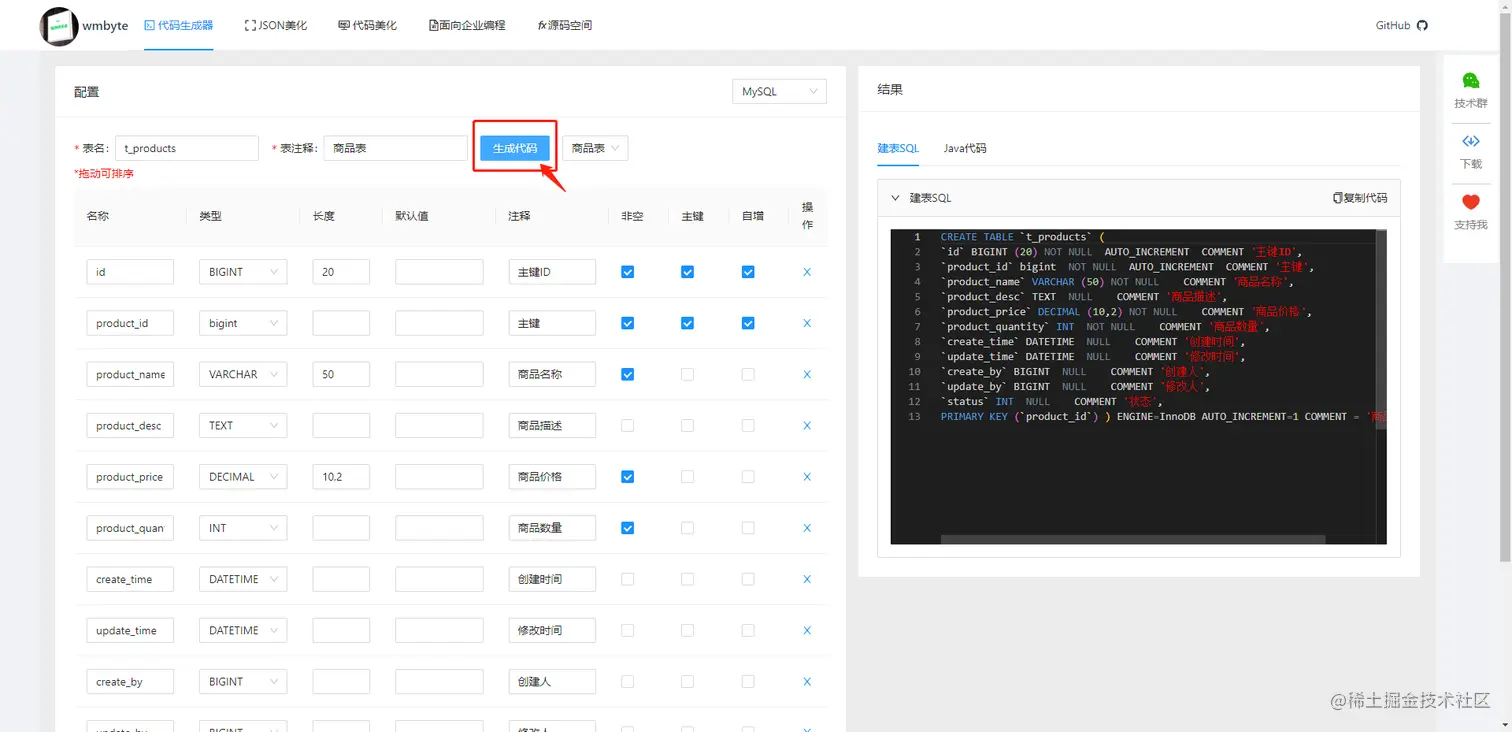This screenshot has width=1512, height=732.
Task: Click the 生成代码 button
Action: click(515, 148)
